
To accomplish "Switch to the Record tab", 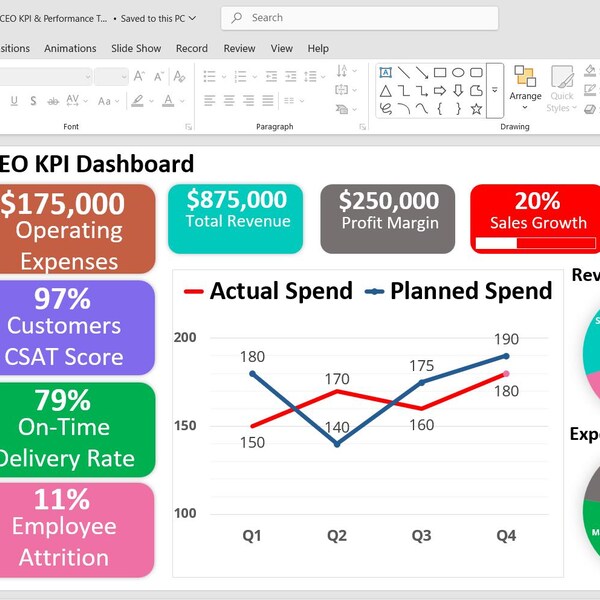I will tap(192, 48).
